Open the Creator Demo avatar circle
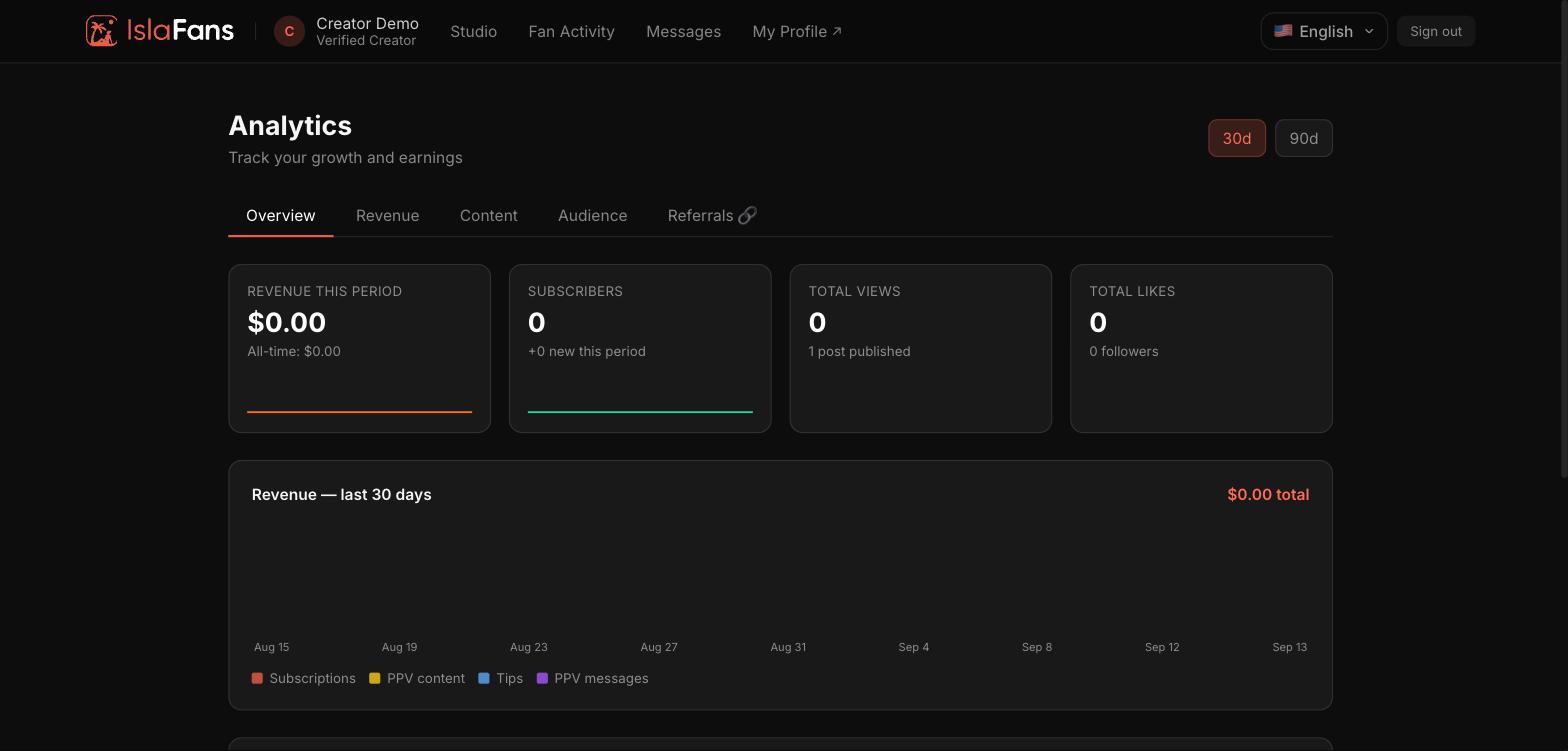Viewport: 1568px width, 751px height. [289, 31]
